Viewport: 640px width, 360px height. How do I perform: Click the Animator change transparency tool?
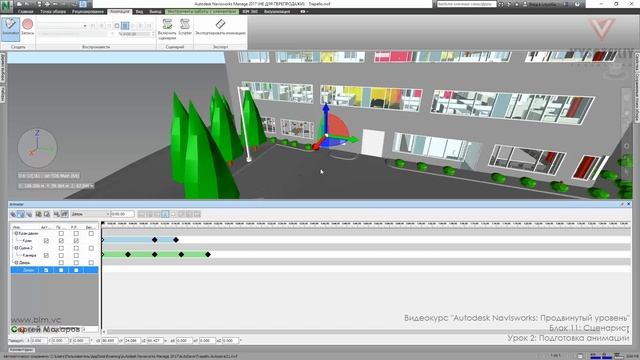(x=47, y=214)
